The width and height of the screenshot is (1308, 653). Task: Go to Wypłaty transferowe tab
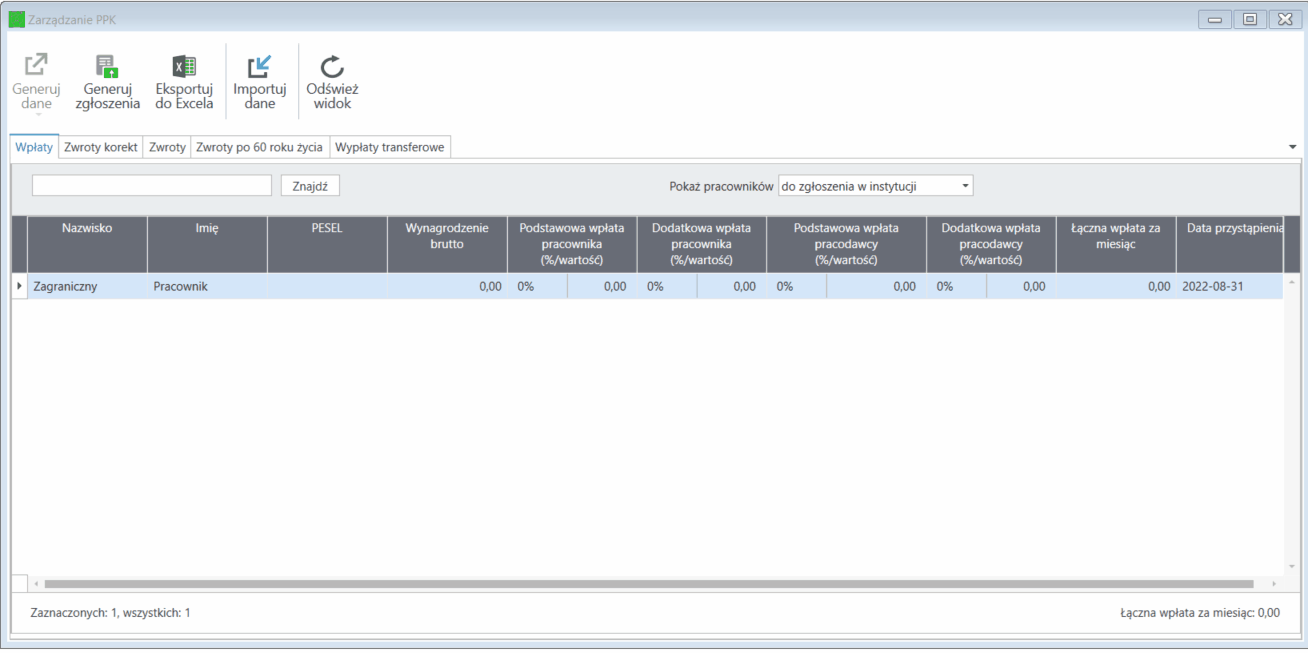(x=391, y=147)
